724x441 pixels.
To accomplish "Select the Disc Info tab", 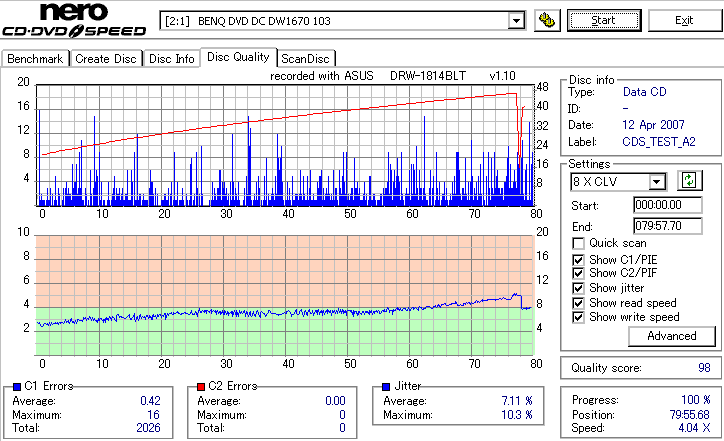I will point(172,59).
